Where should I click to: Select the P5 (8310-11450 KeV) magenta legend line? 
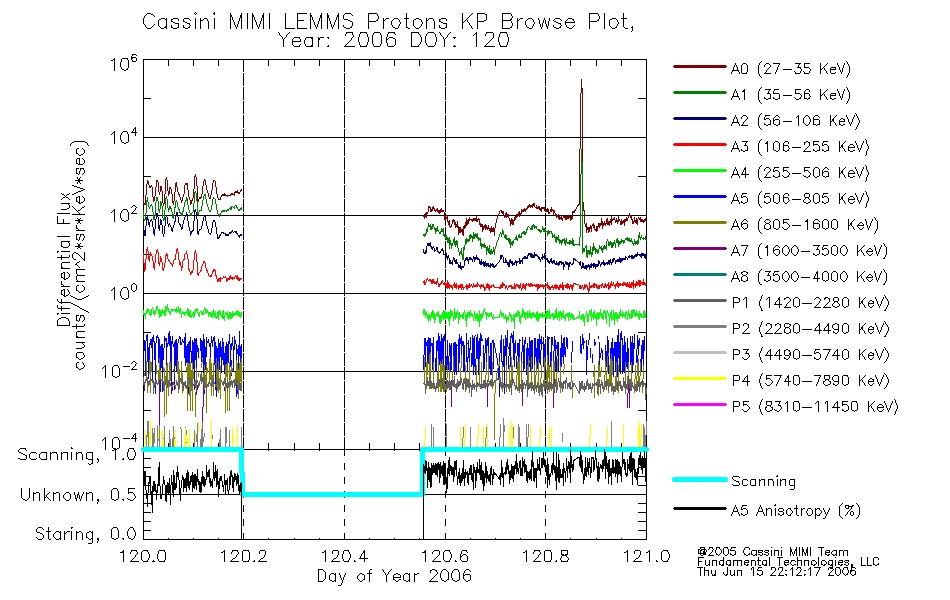pos(700,404)
